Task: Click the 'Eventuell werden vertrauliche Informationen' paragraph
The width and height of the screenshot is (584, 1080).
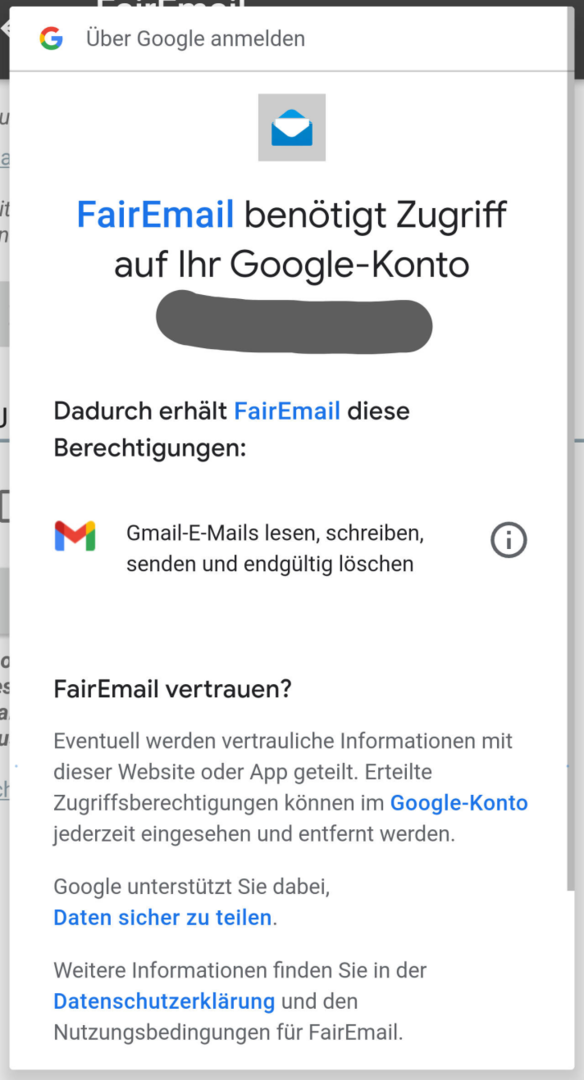Action: (x=291, y=788)
